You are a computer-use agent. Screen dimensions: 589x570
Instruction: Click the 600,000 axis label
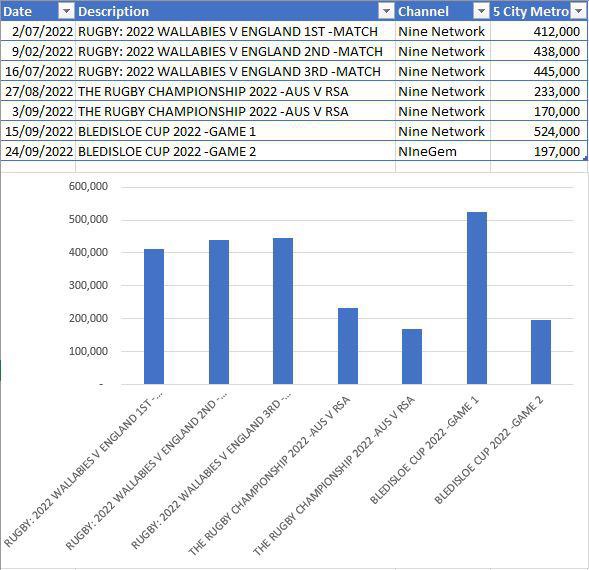click(x=88, y=186)
